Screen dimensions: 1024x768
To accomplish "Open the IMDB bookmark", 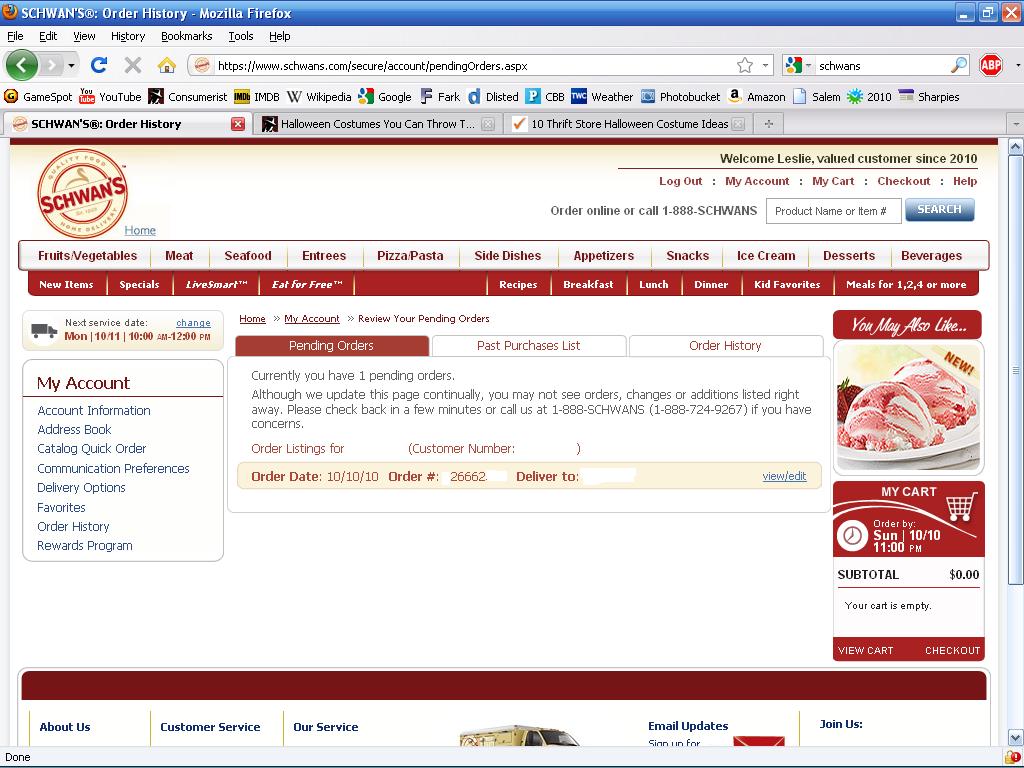I will 257,97.
